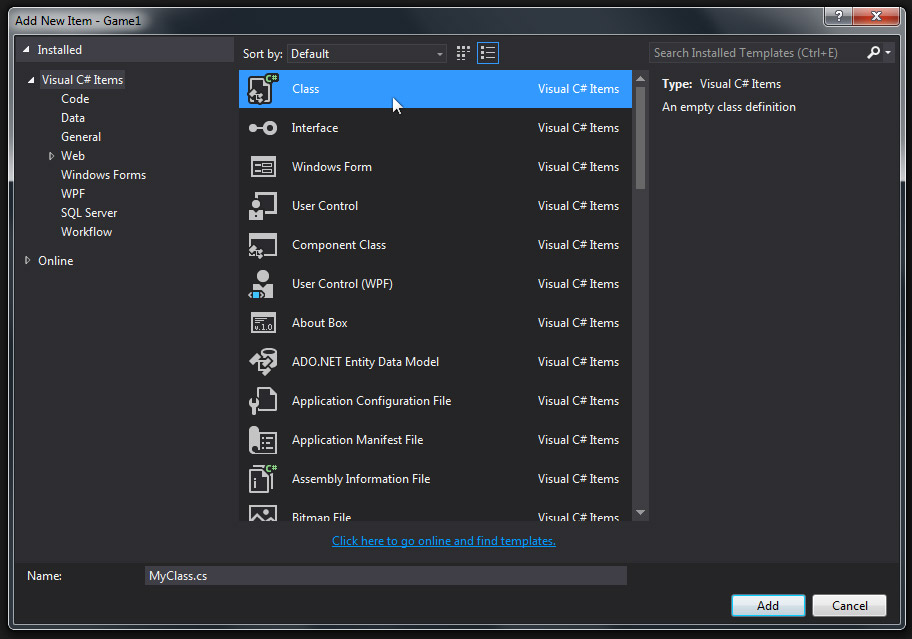This screenshot has height=639, width=912.
Task: Click the Name input field
Action: click(x=386, y=575)
